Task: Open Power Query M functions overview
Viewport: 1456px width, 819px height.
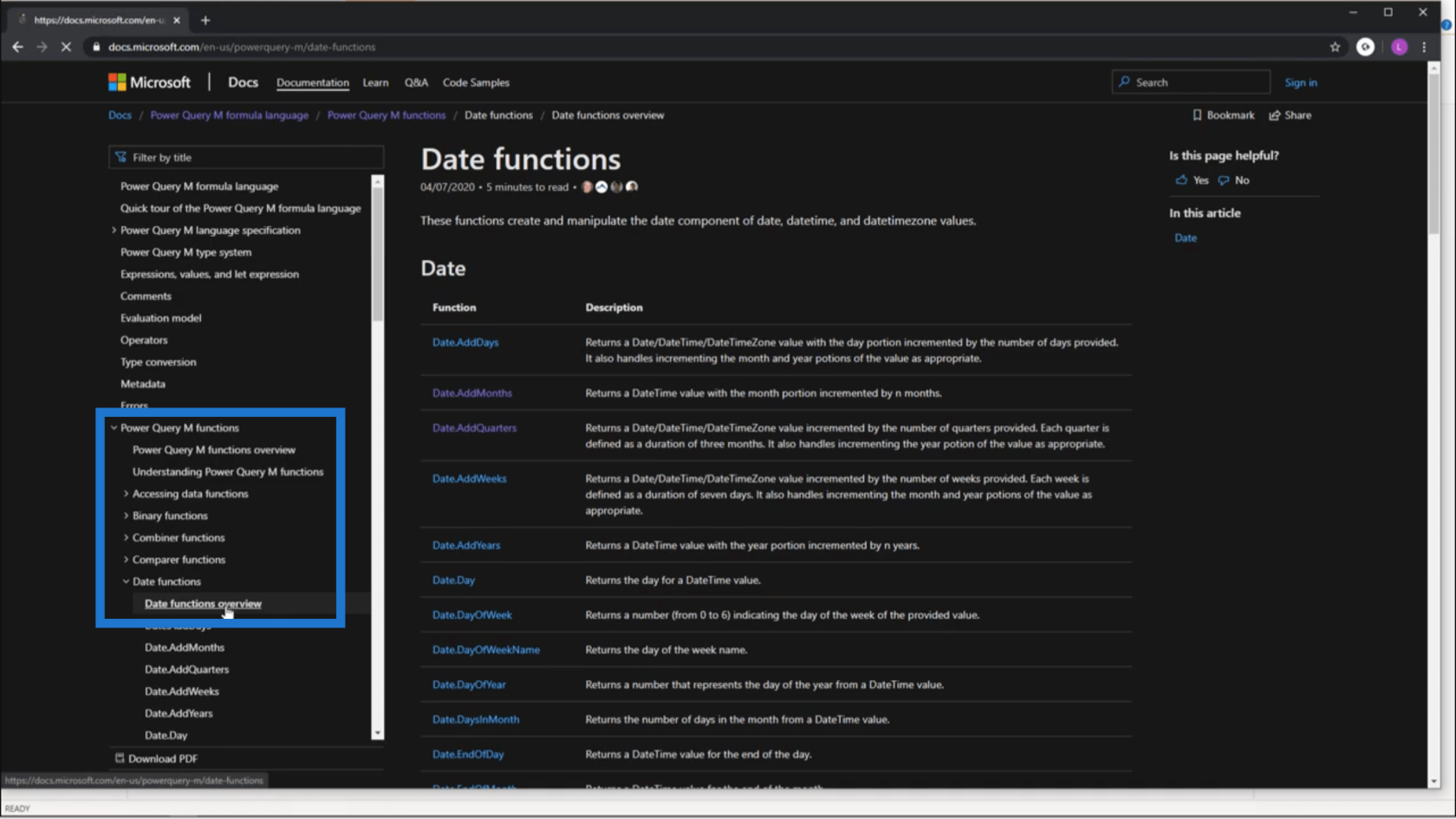Action: pyautogui.click(x=213, y=450)
